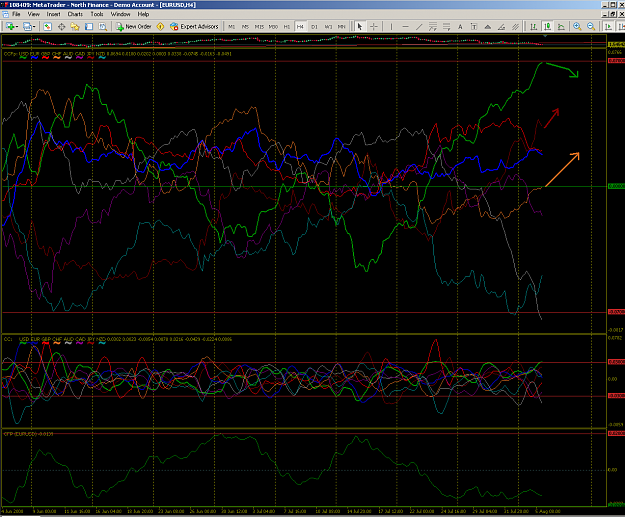Open the Strategy Tester magnifier icon
Screen dimensions: 625x517
tap(103, 26)
